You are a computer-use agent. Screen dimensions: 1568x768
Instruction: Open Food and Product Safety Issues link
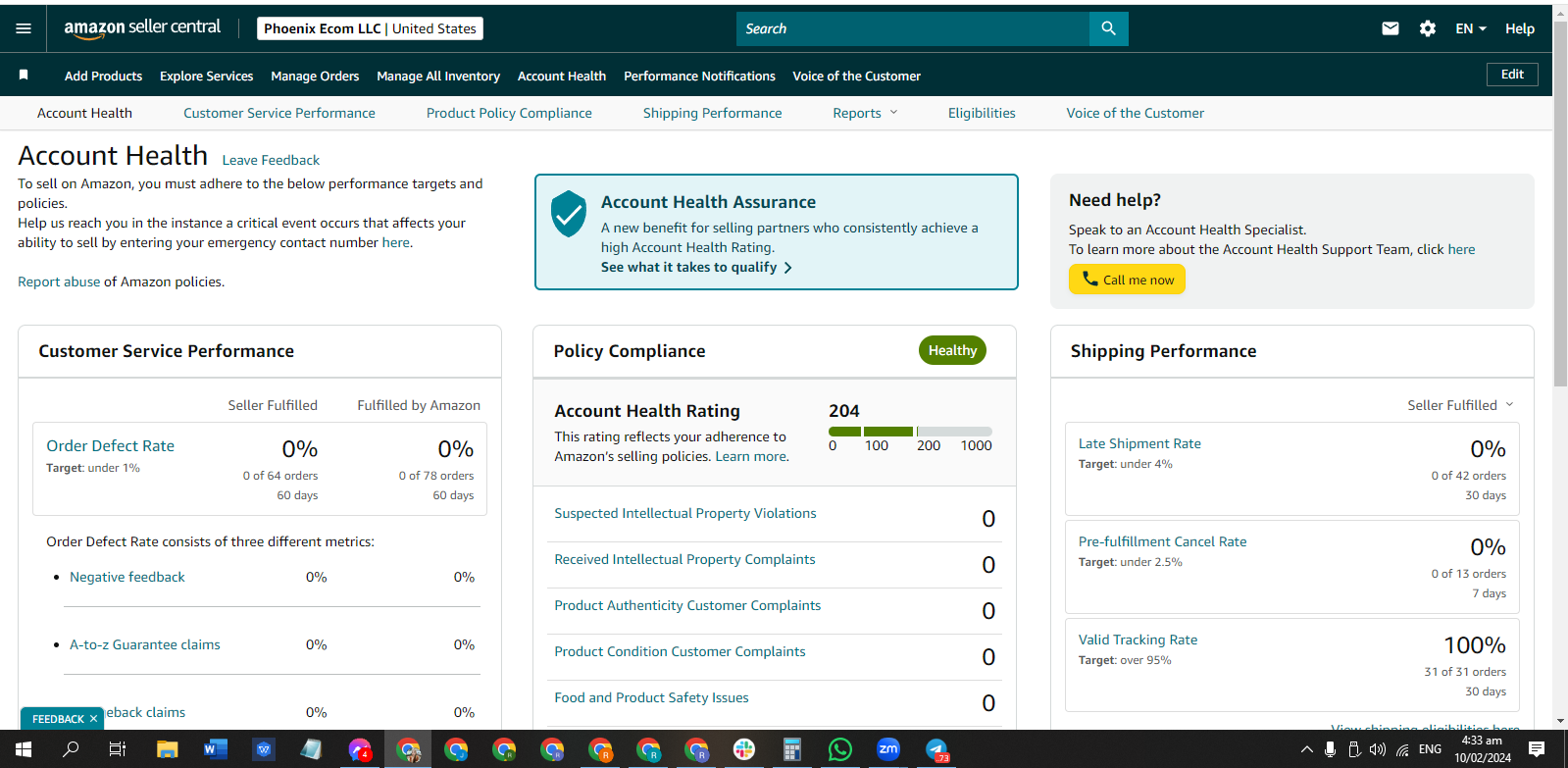click(651, 697)
